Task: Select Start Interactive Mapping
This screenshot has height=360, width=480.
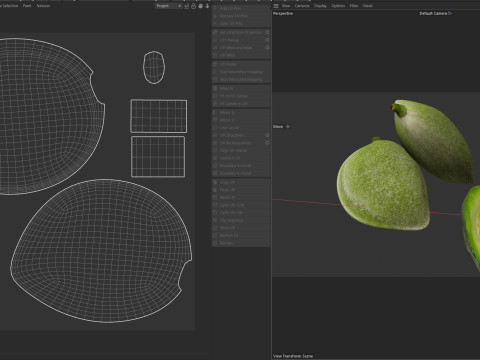Action: 241,72
